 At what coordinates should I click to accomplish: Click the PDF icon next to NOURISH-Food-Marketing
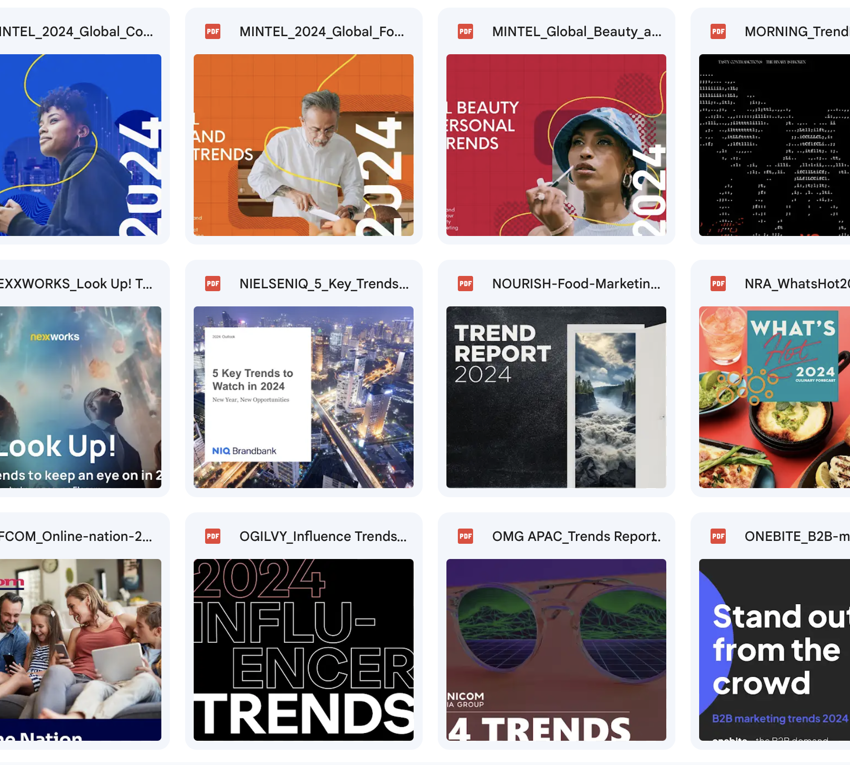(465, 284)
